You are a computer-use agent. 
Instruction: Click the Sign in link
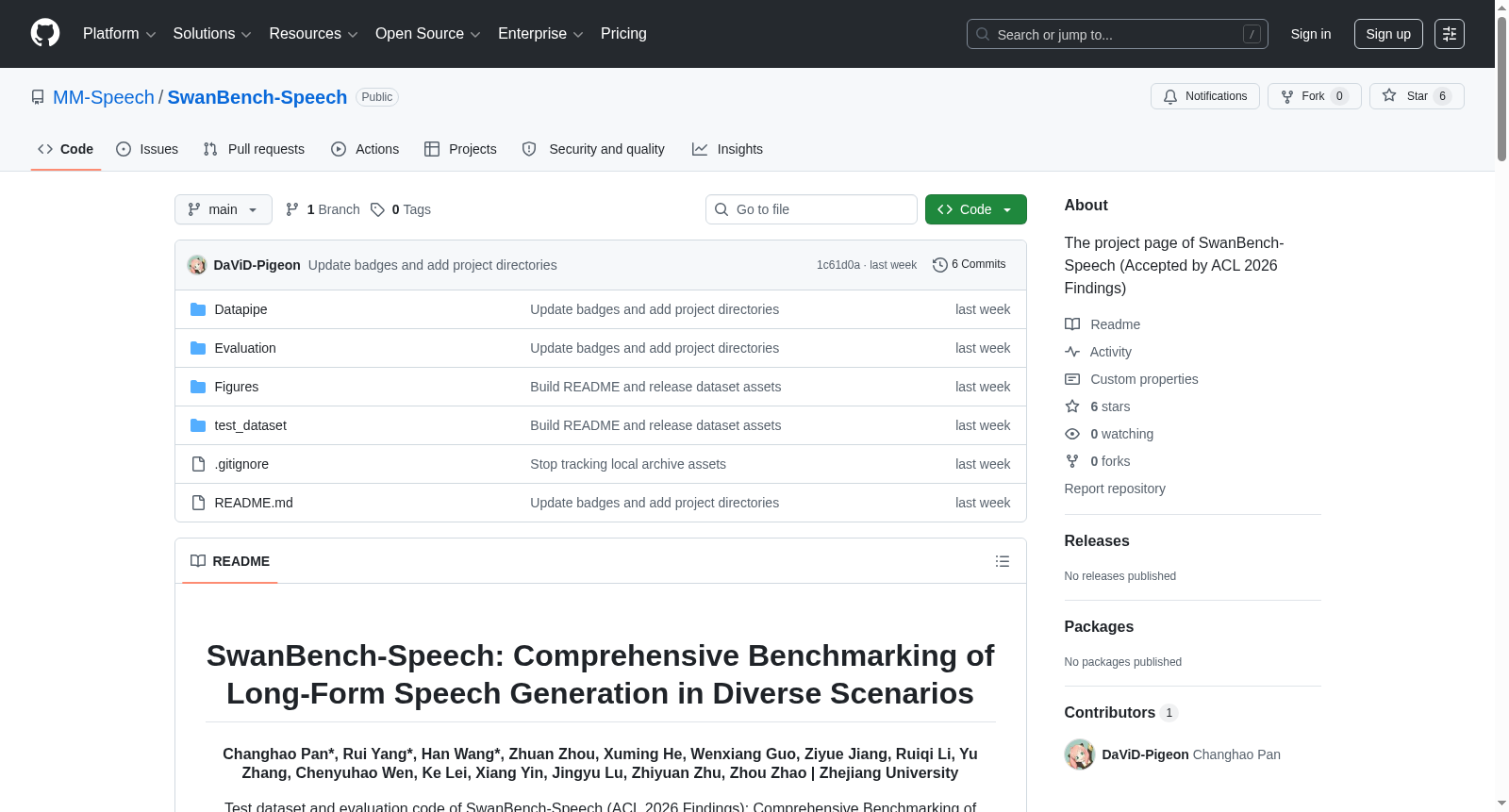coord(1311,34)
